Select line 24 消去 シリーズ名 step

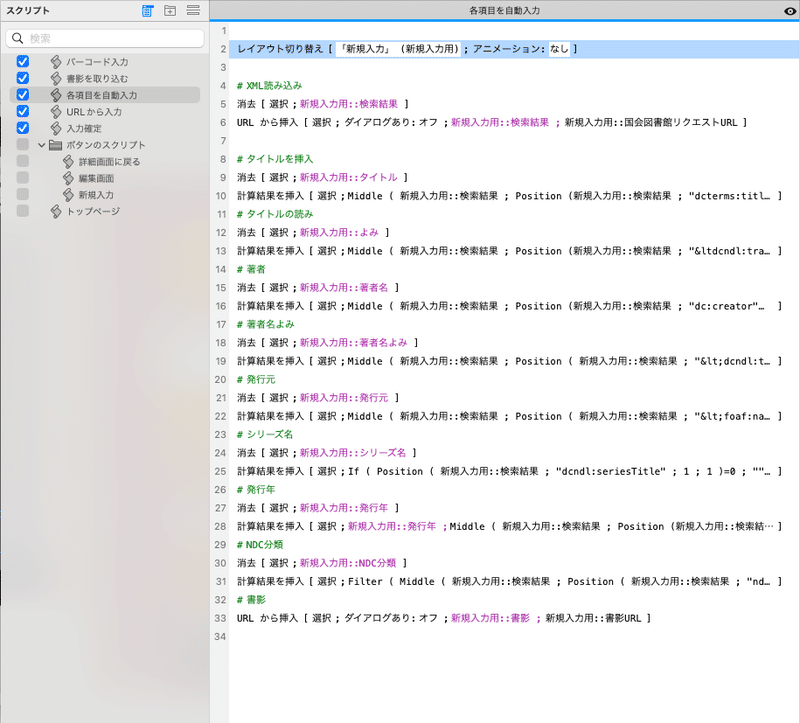click(x=327, y=453)
